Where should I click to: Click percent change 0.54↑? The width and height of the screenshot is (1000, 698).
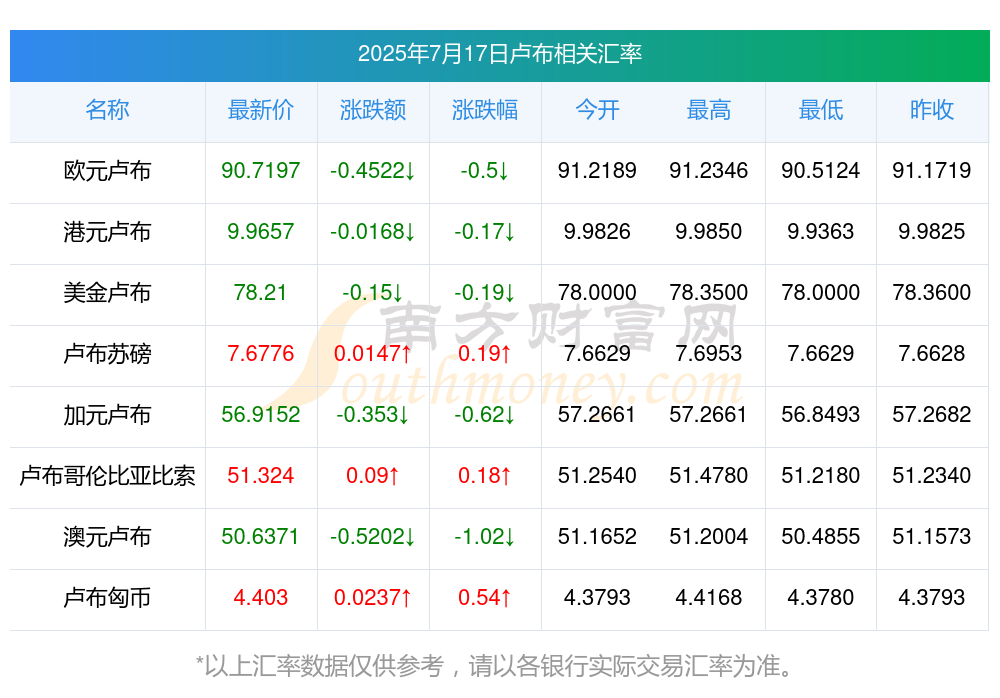pyautogui.click(x=485, y=597)
